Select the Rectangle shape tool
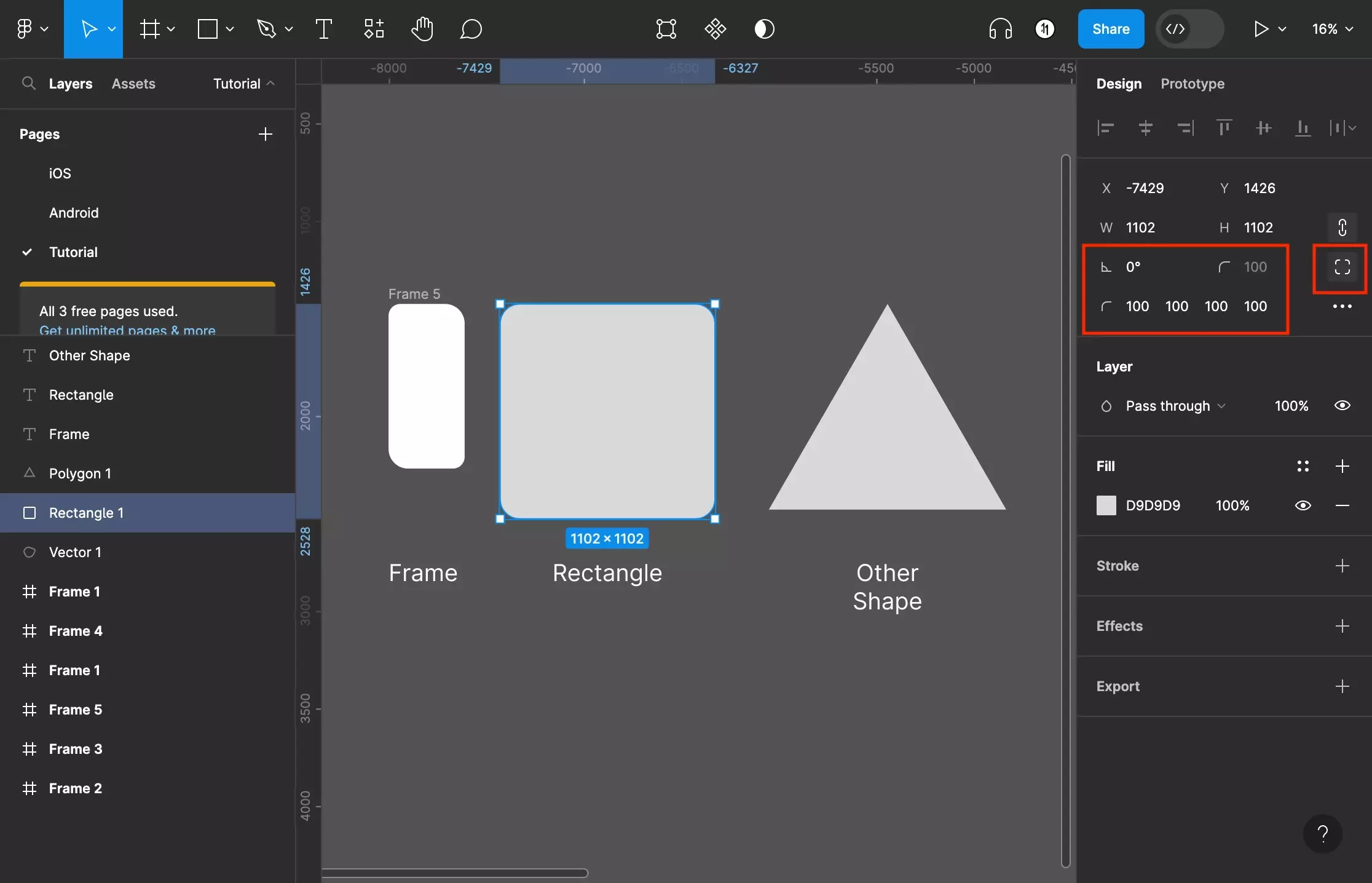Viewport: 1372px width, 883px height. pyautogui.click(x=208, y=29)
